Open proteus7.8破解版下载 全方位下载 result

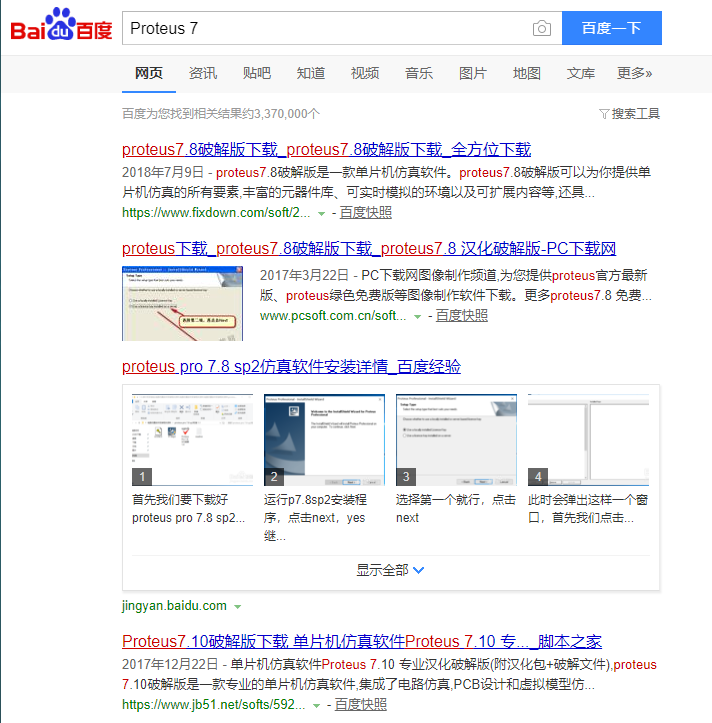(326, 149)
